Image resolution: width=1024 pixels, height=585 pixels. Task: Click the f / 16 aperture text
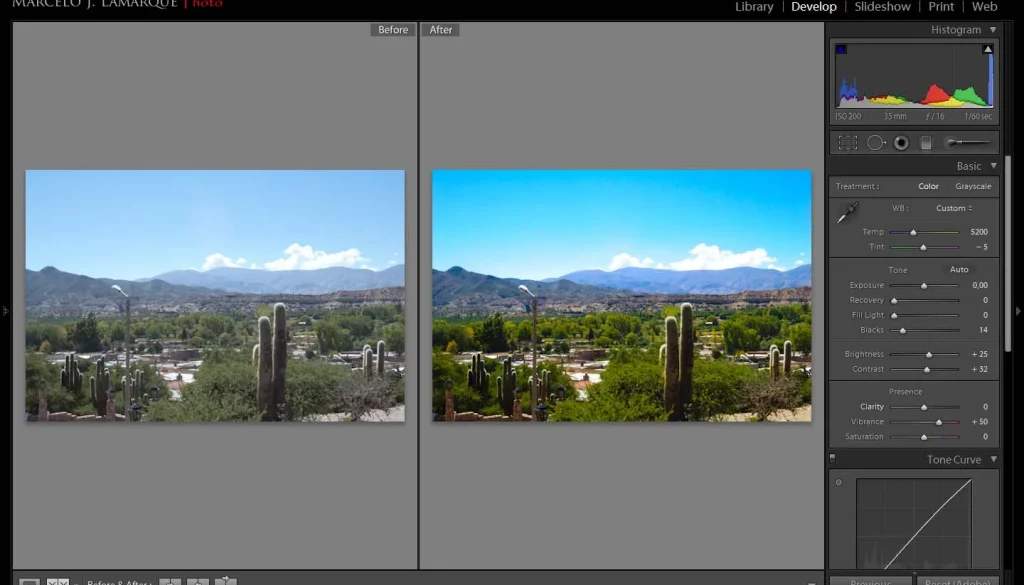pyautogui.click(x=935, y=116)
